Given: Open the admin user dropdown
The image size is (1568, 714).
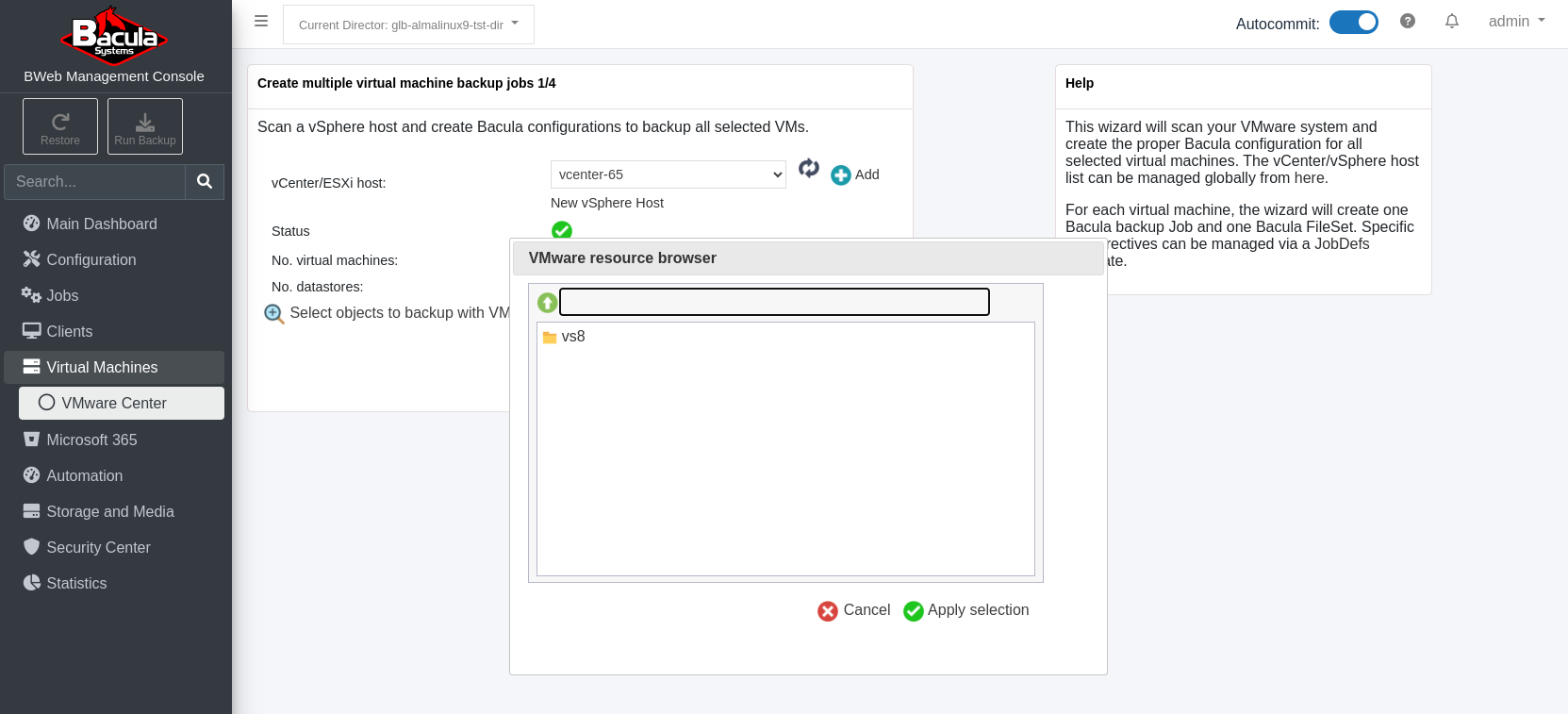Looking at the screenshot, I should pyautogui.click(x=1516, y=21).
